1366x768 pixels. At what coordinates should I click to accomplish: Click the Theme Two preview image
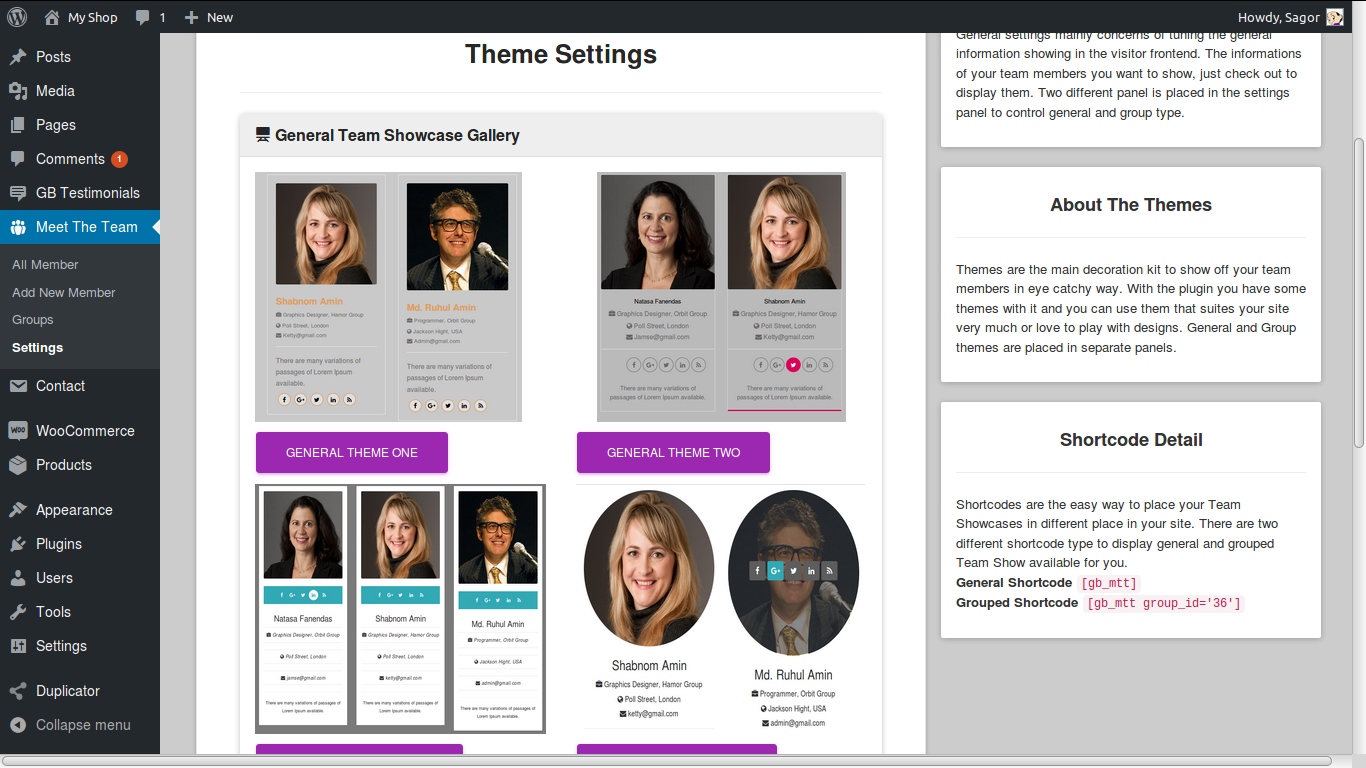[x=721, y=297]
